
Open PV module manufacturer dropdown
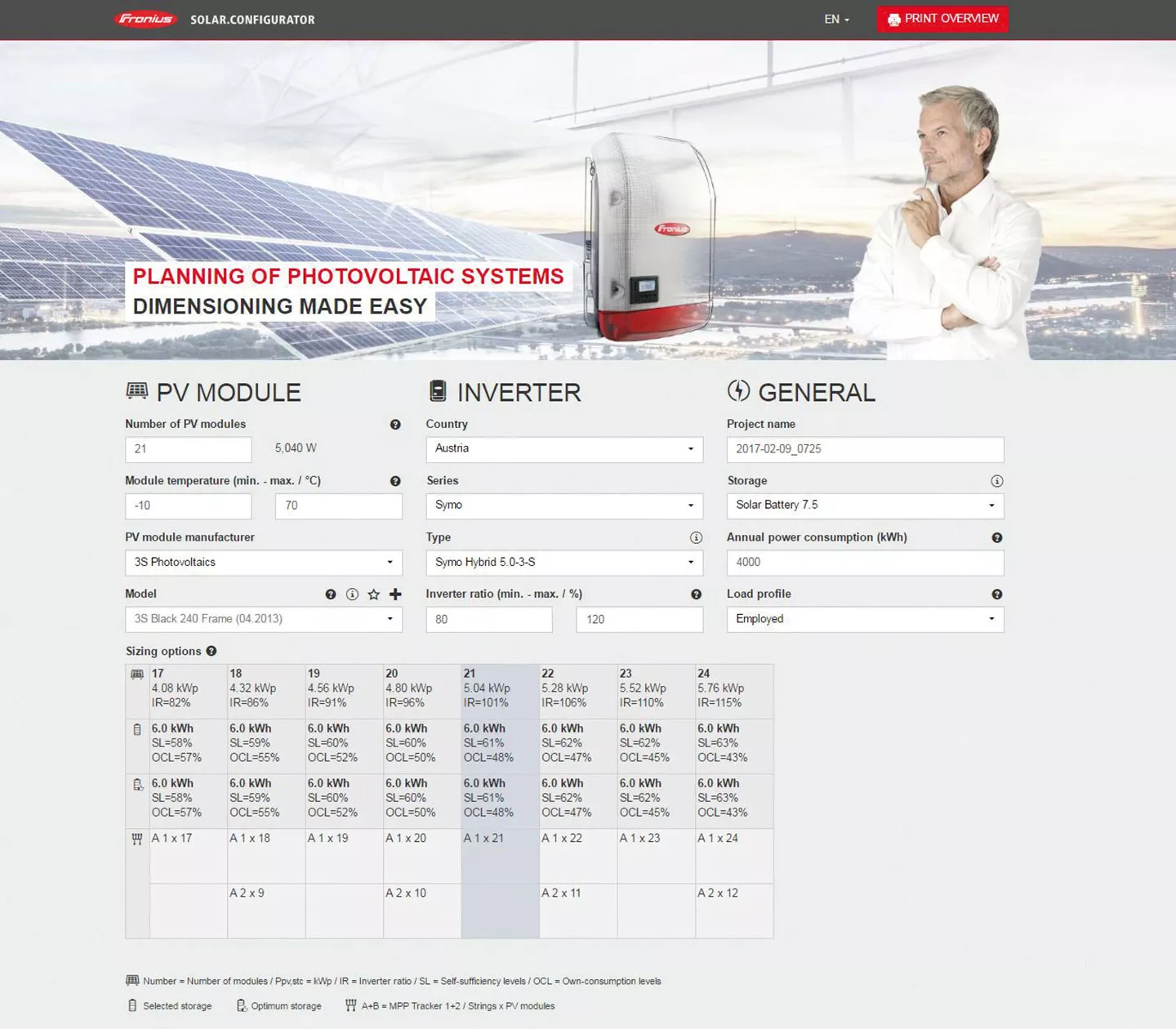pos(264,562)
